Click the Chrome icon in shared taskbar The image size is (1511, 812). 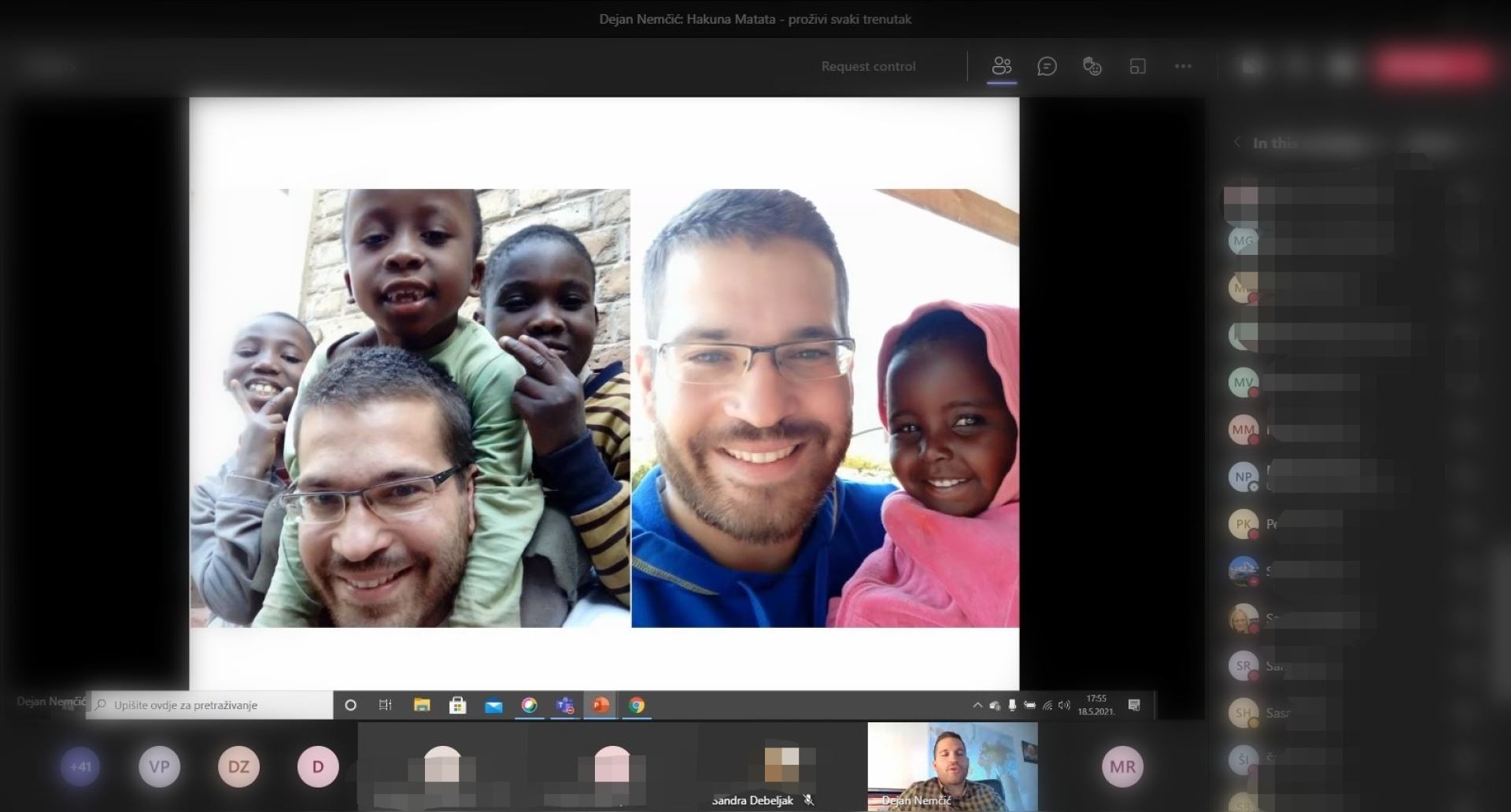tap(637, 705)
